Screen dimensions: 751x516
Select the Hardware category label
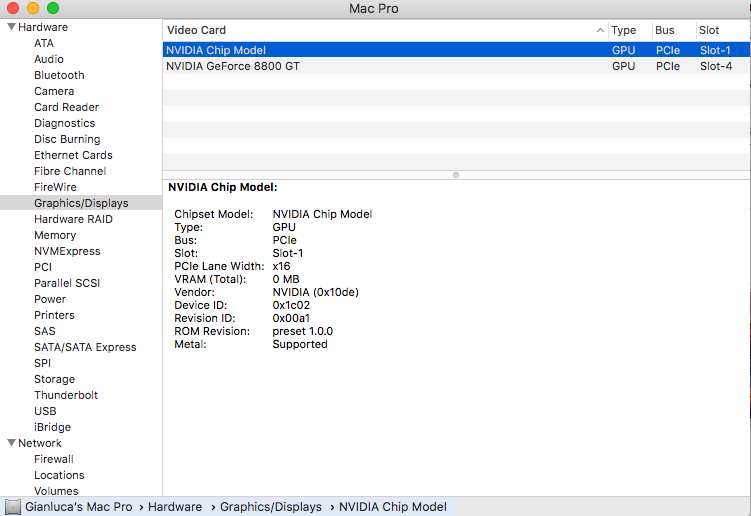click(x=43, y=27)
